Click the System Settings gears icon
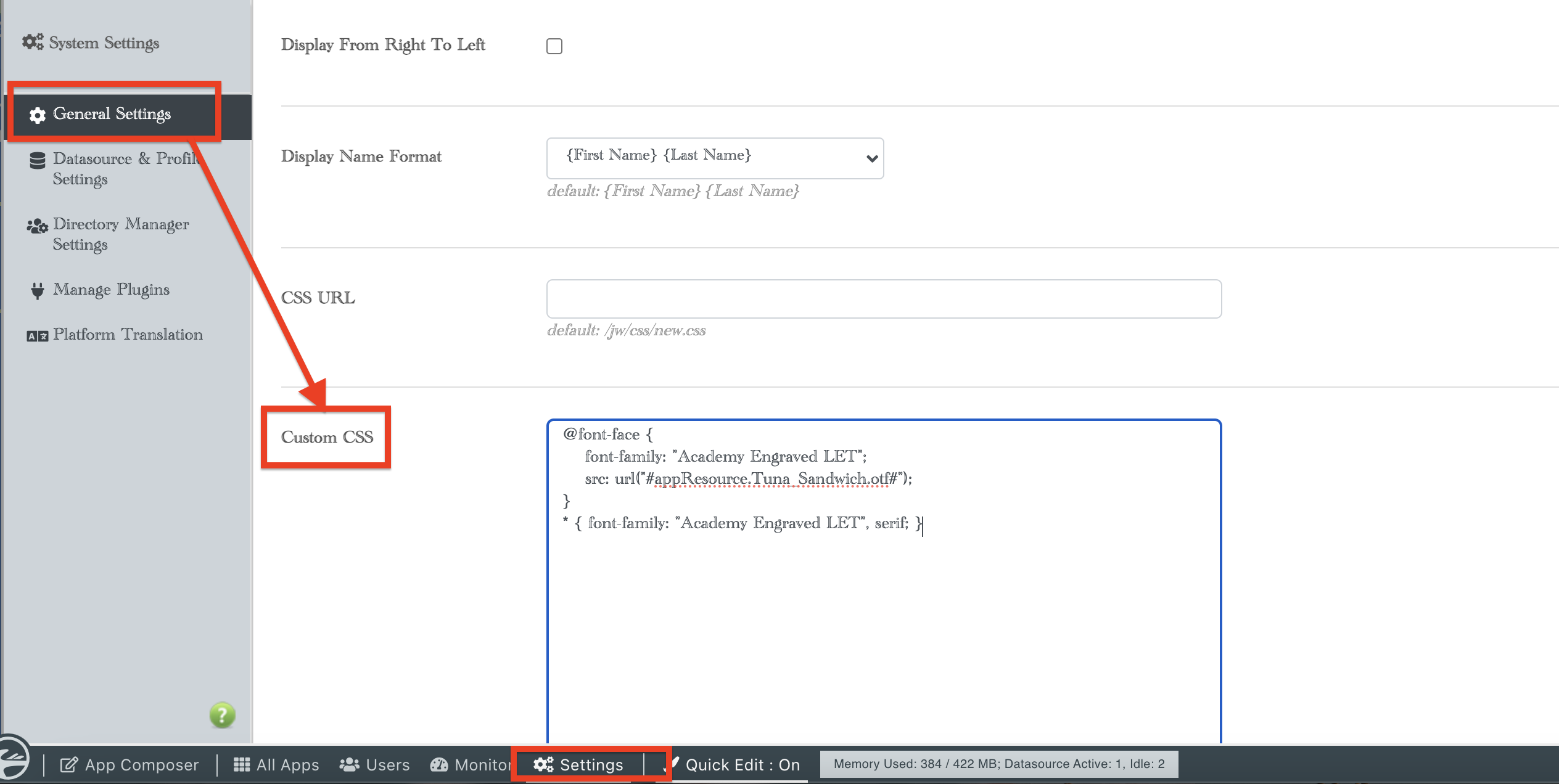The height and width of the screenshot is (784, 1559). click(33, 42)
